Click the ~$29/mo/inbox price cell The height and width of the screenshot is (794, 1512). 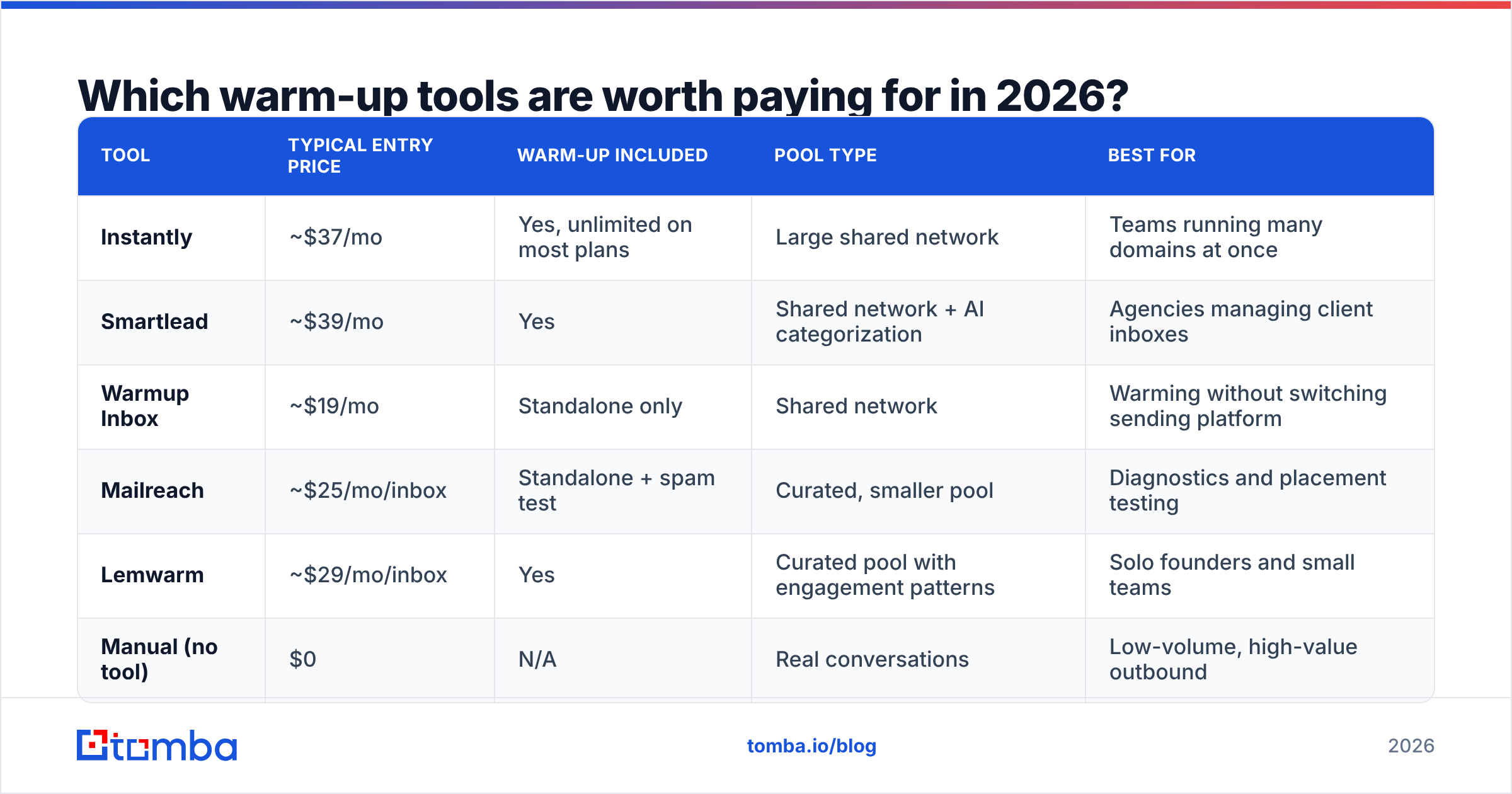pyautogui.click(x=380, y=575)
